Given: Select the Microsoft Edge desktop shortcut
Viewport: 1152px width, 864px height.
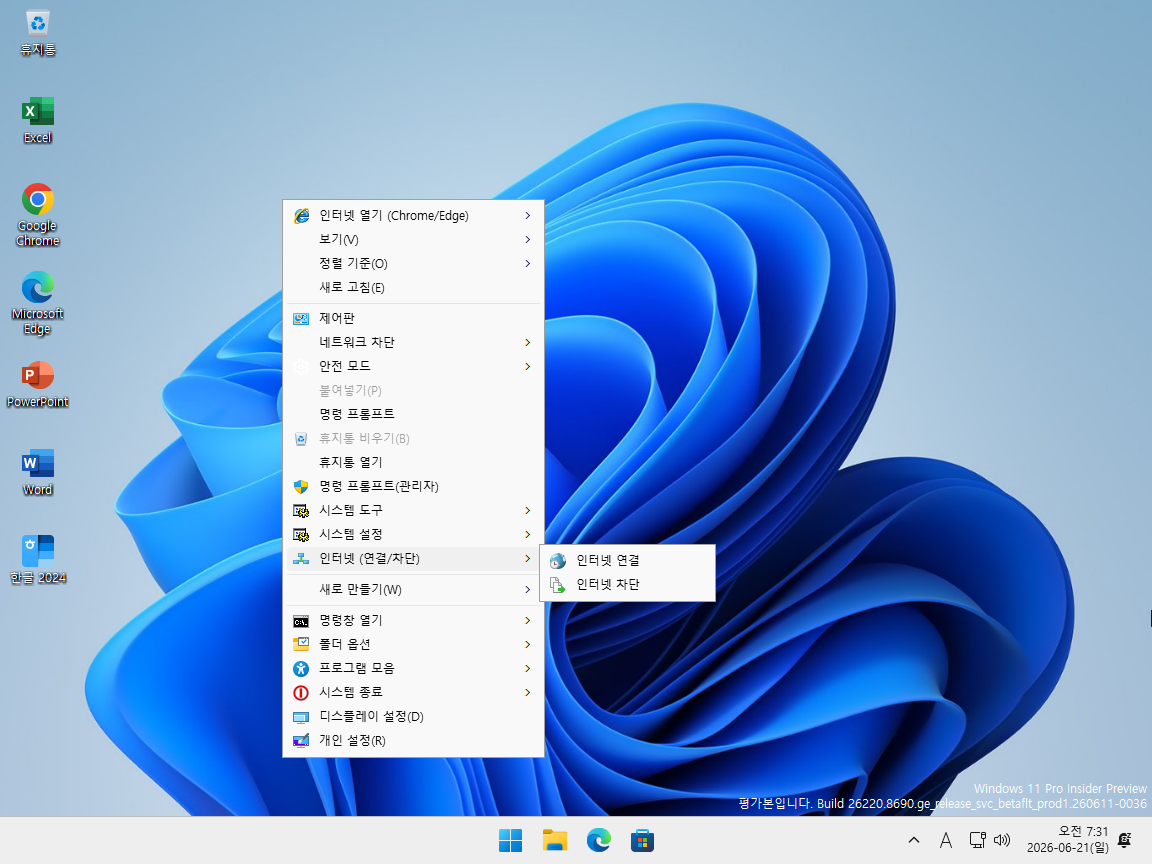Looking at the screenshot, I should click(x=37, y=303).
